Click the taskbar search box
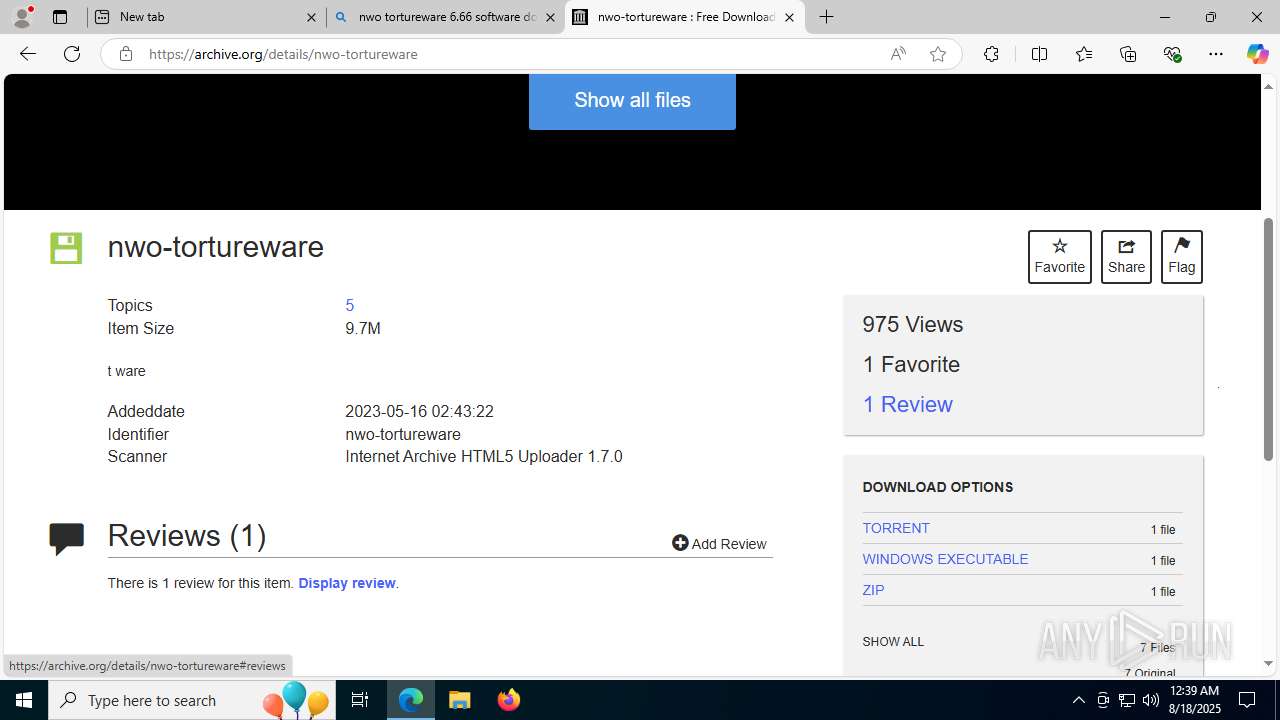 [191, 700]
